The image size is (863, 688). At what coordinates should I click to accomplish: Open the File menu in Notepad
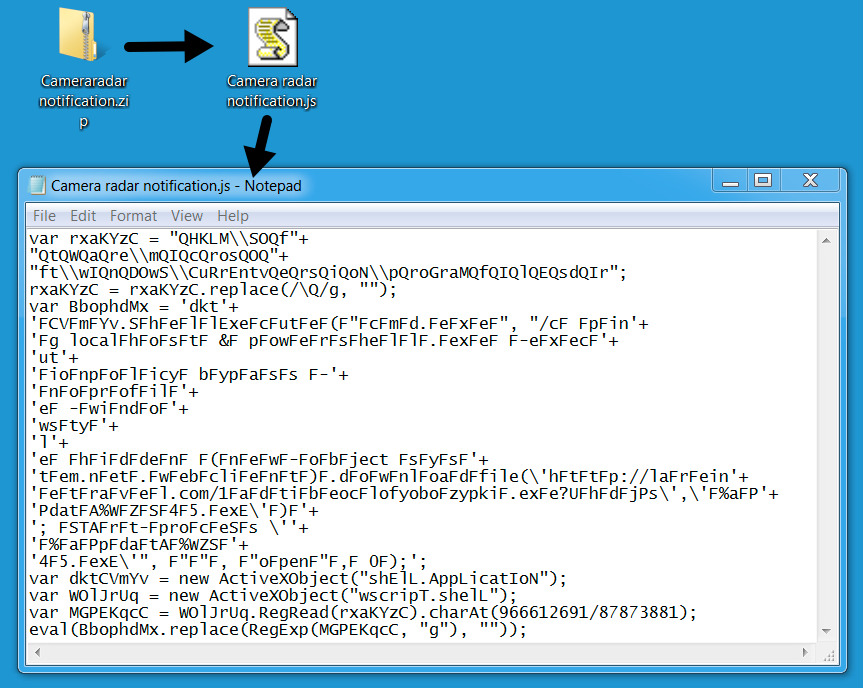44,216
